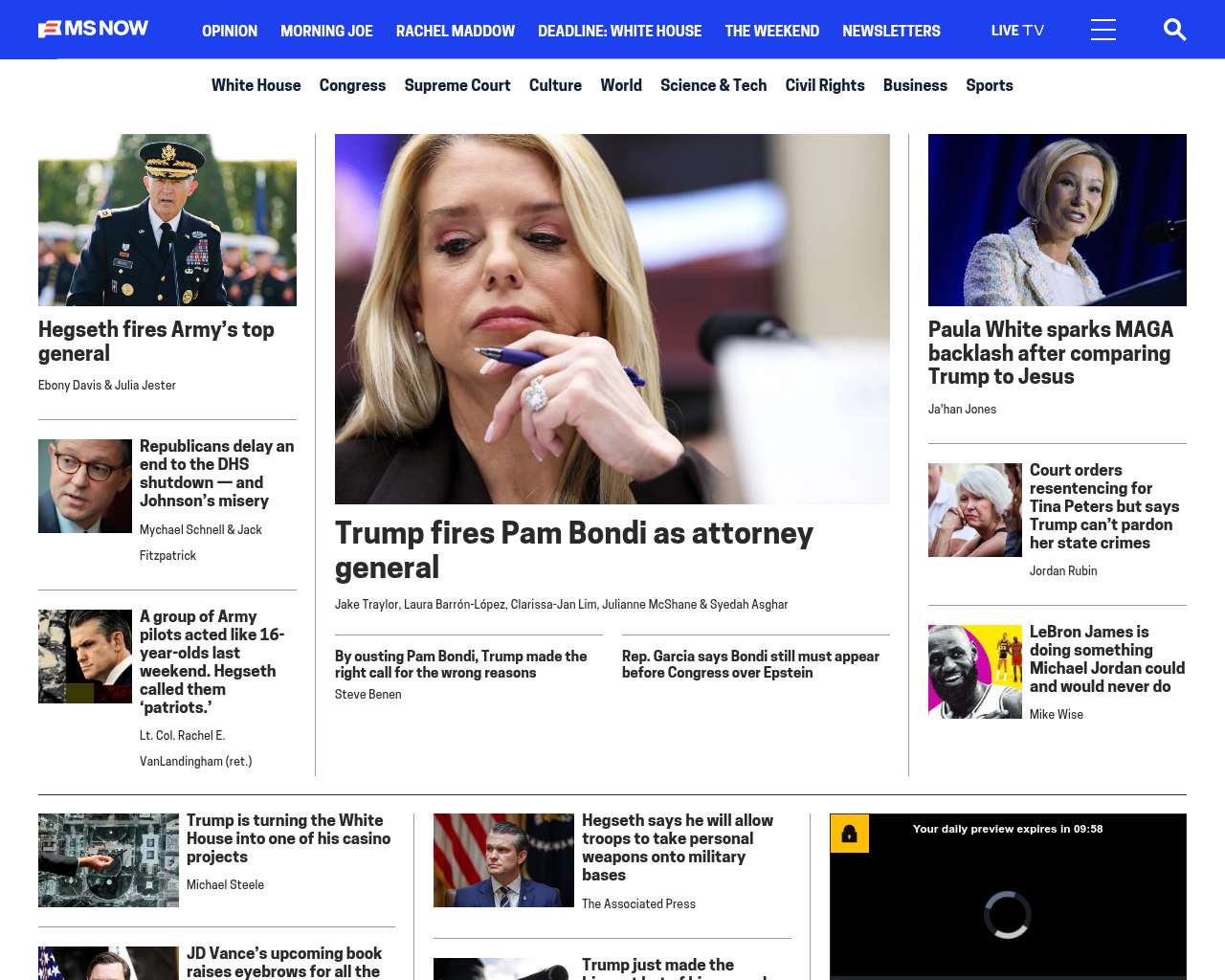
Task: Open Tina Peters resentencing article
Action: click(x=1104, y=506)
